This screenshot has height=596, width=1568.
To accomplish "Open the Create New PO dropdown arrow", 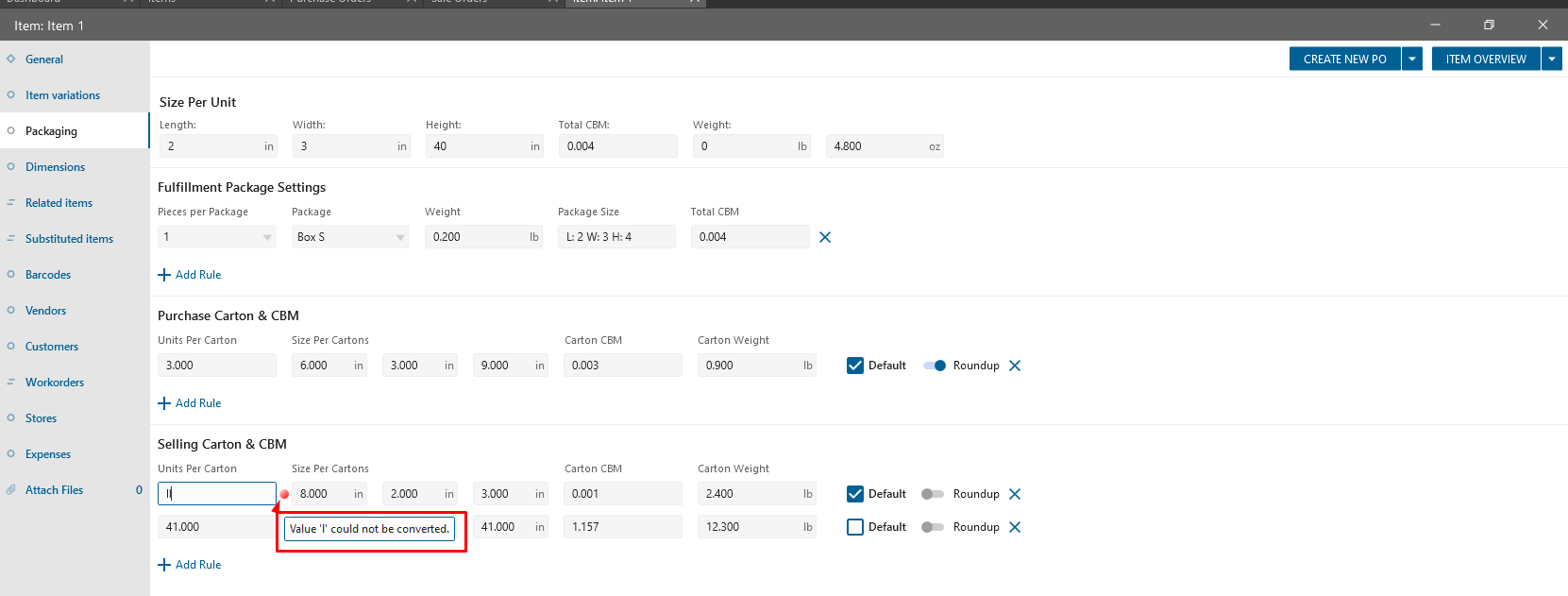I will pos(1412,59).
